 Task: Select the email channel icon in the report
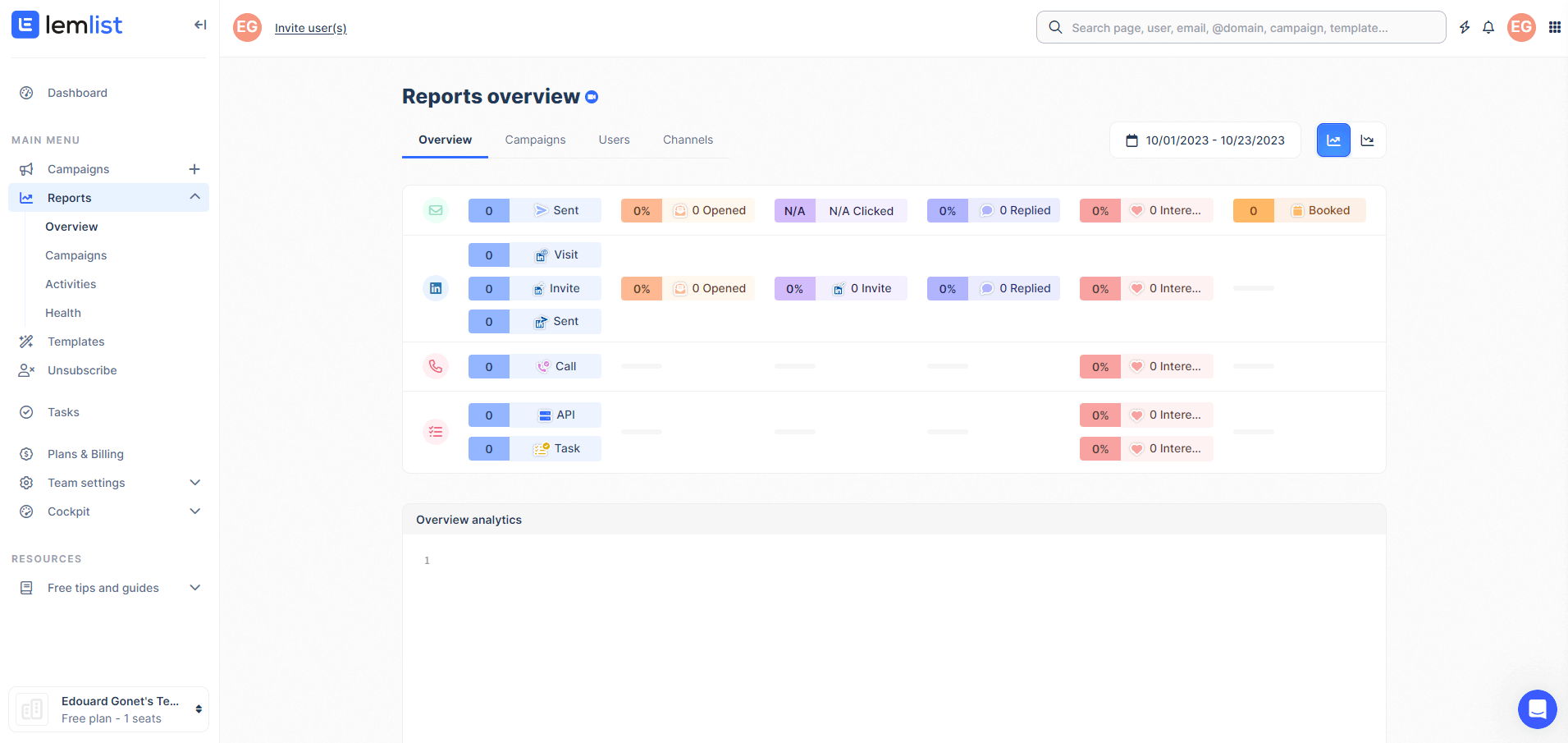436,210
